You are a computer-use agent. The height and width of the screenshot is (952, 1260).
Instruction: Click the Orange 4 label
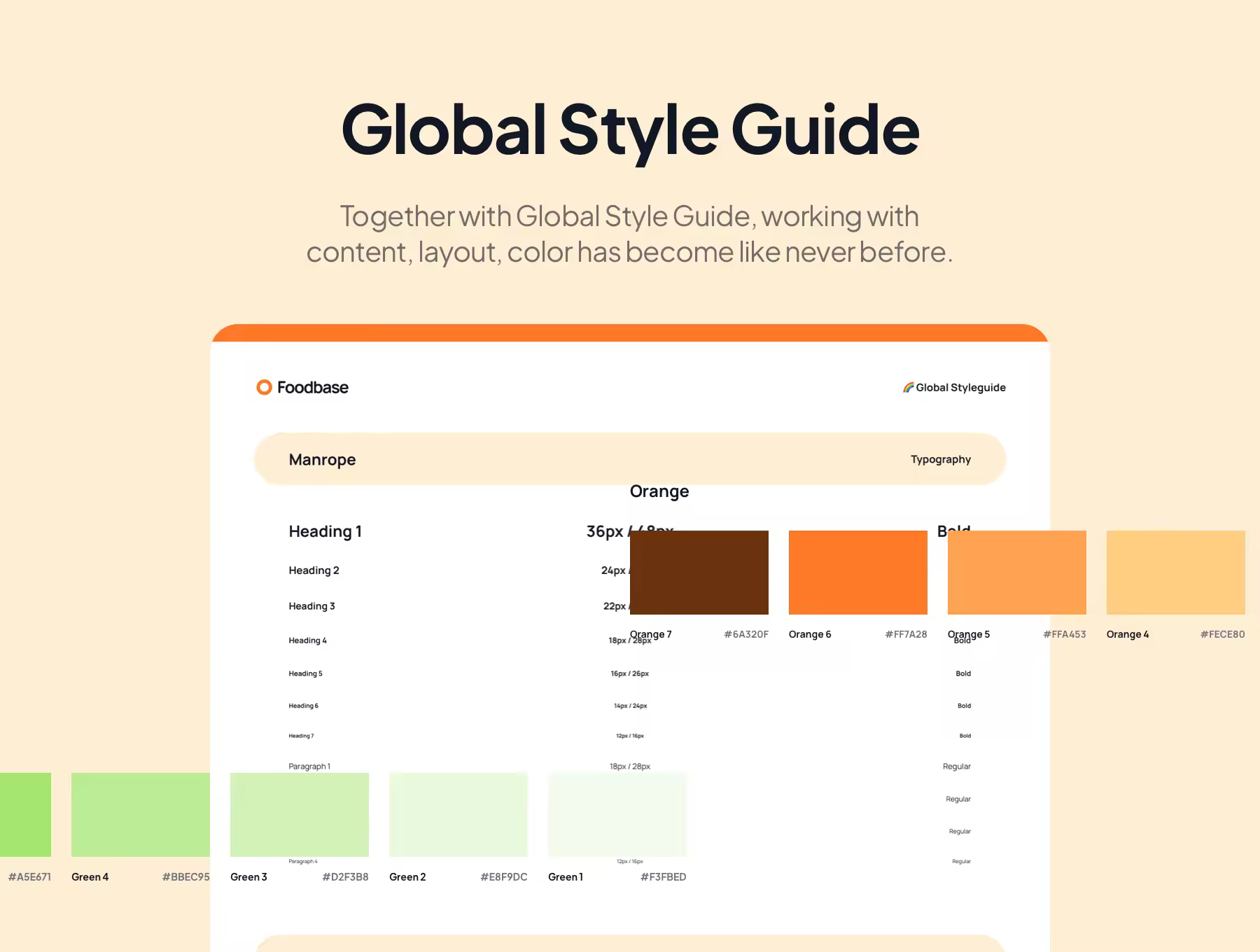pos(1128,634)
